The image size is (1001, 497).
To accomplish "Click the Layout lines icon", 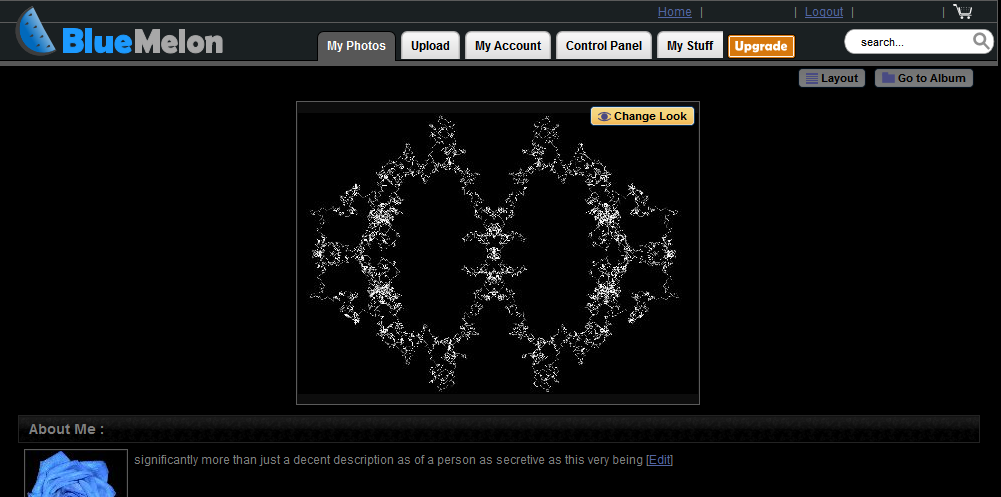I will 812,78.
